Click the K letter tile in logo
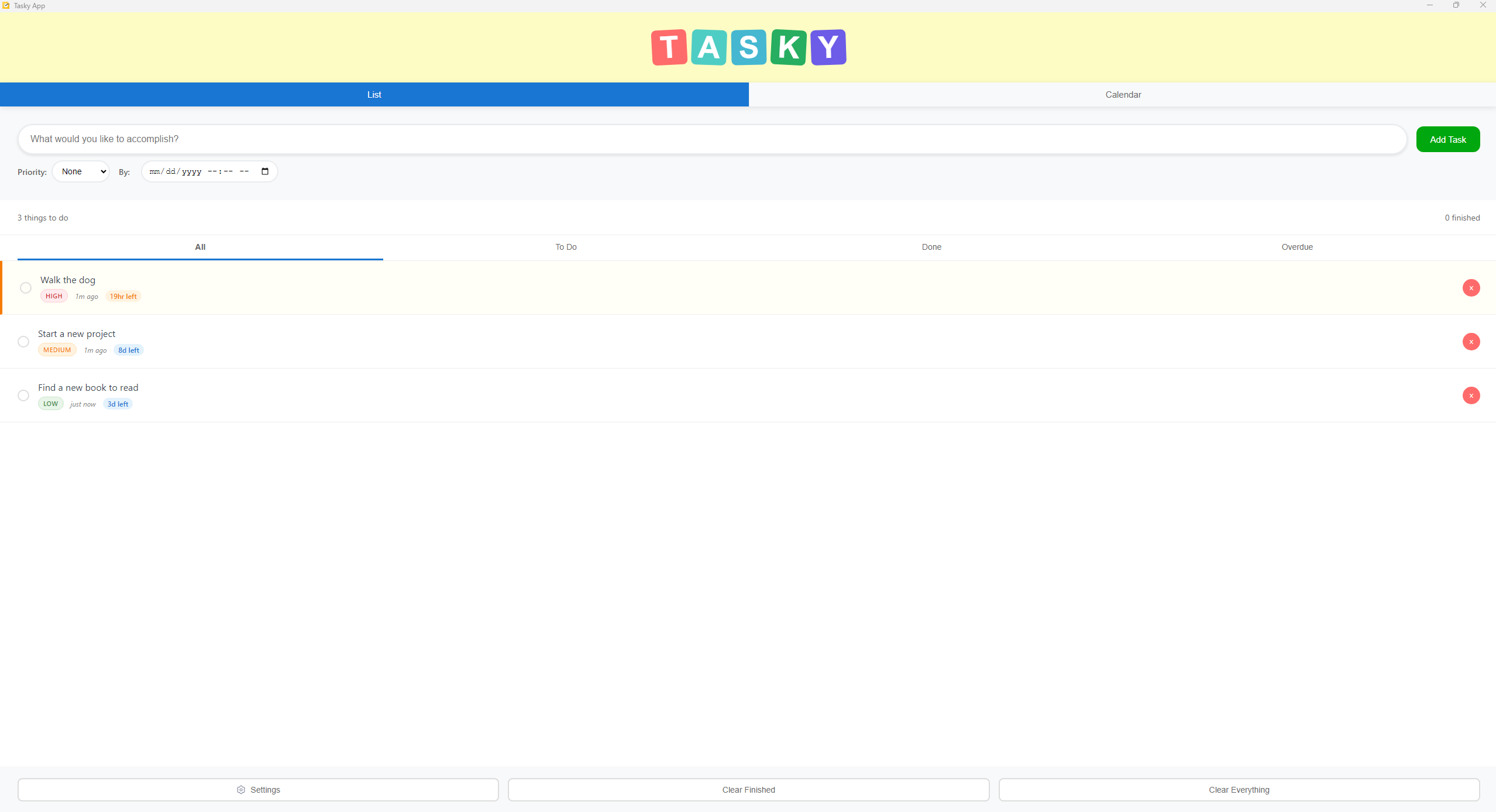The image size is (1496, 812). coord(788,47)
